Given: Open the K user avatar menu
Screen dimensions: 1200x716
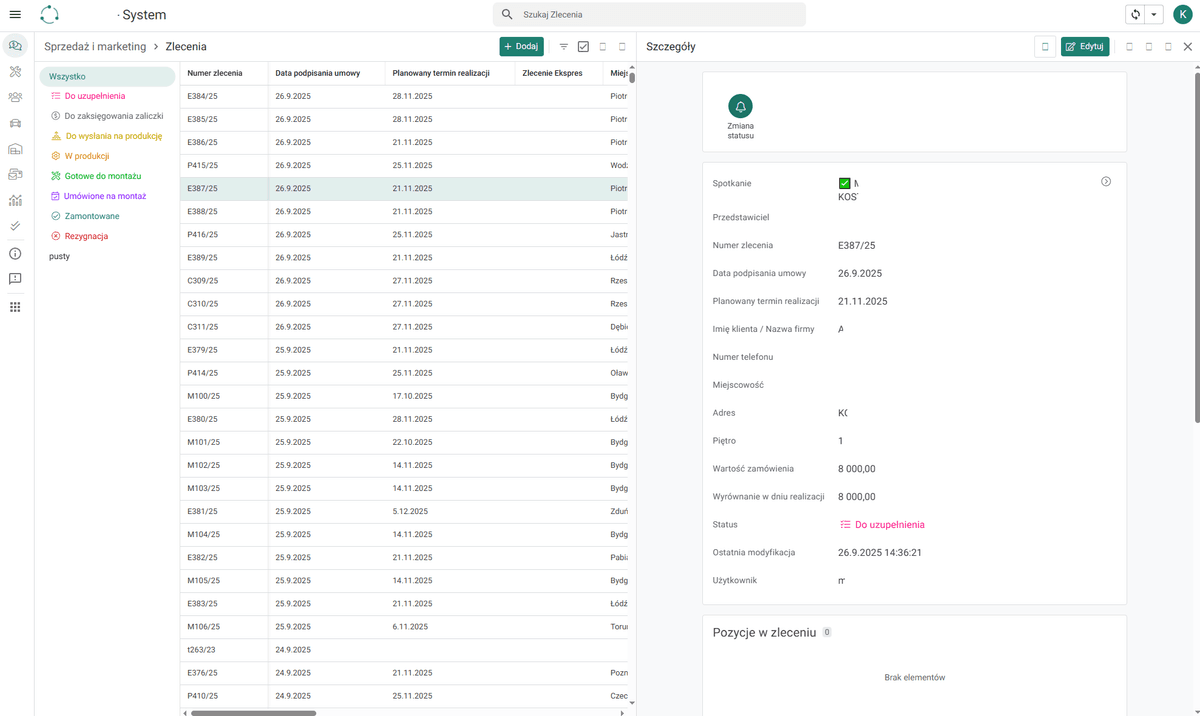Looking at the screenshot, I should (1183, 15).
